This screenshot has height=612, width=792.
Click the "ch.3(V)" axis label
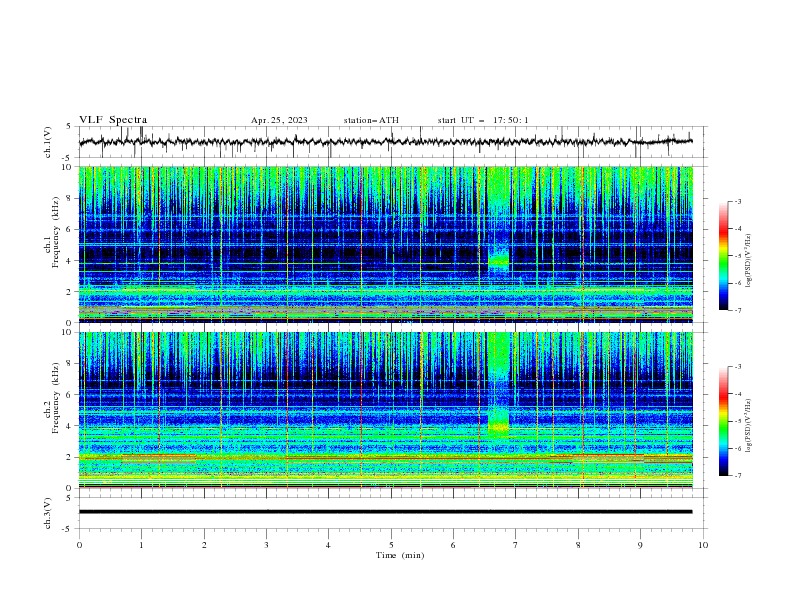48,513
